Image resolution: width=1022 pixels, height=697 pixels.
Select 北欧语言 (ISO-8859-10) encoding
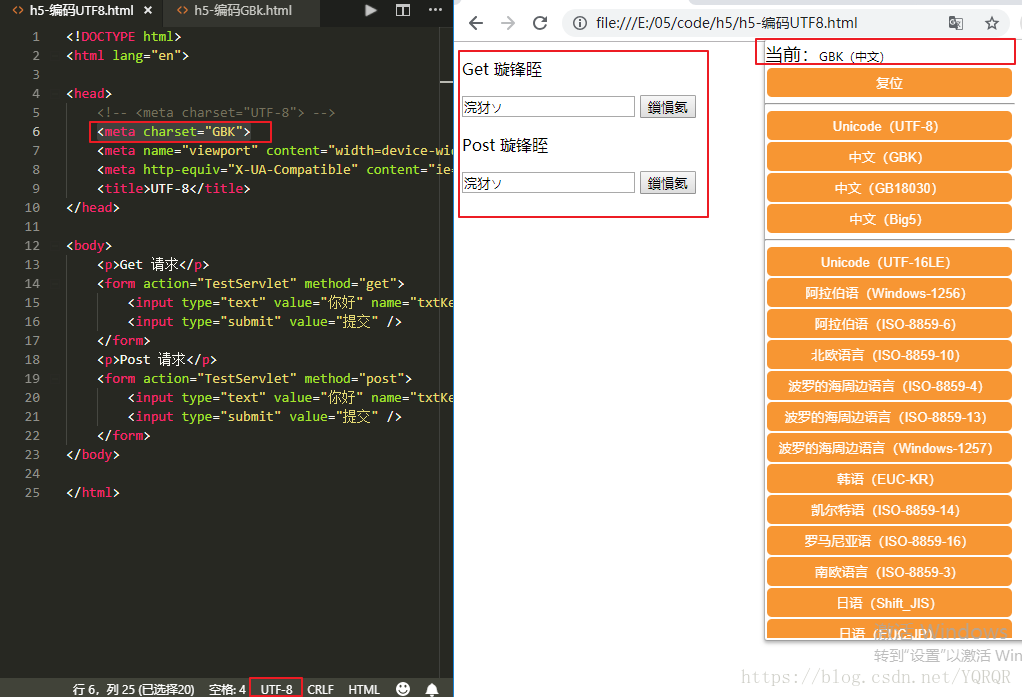pos(889,355)
